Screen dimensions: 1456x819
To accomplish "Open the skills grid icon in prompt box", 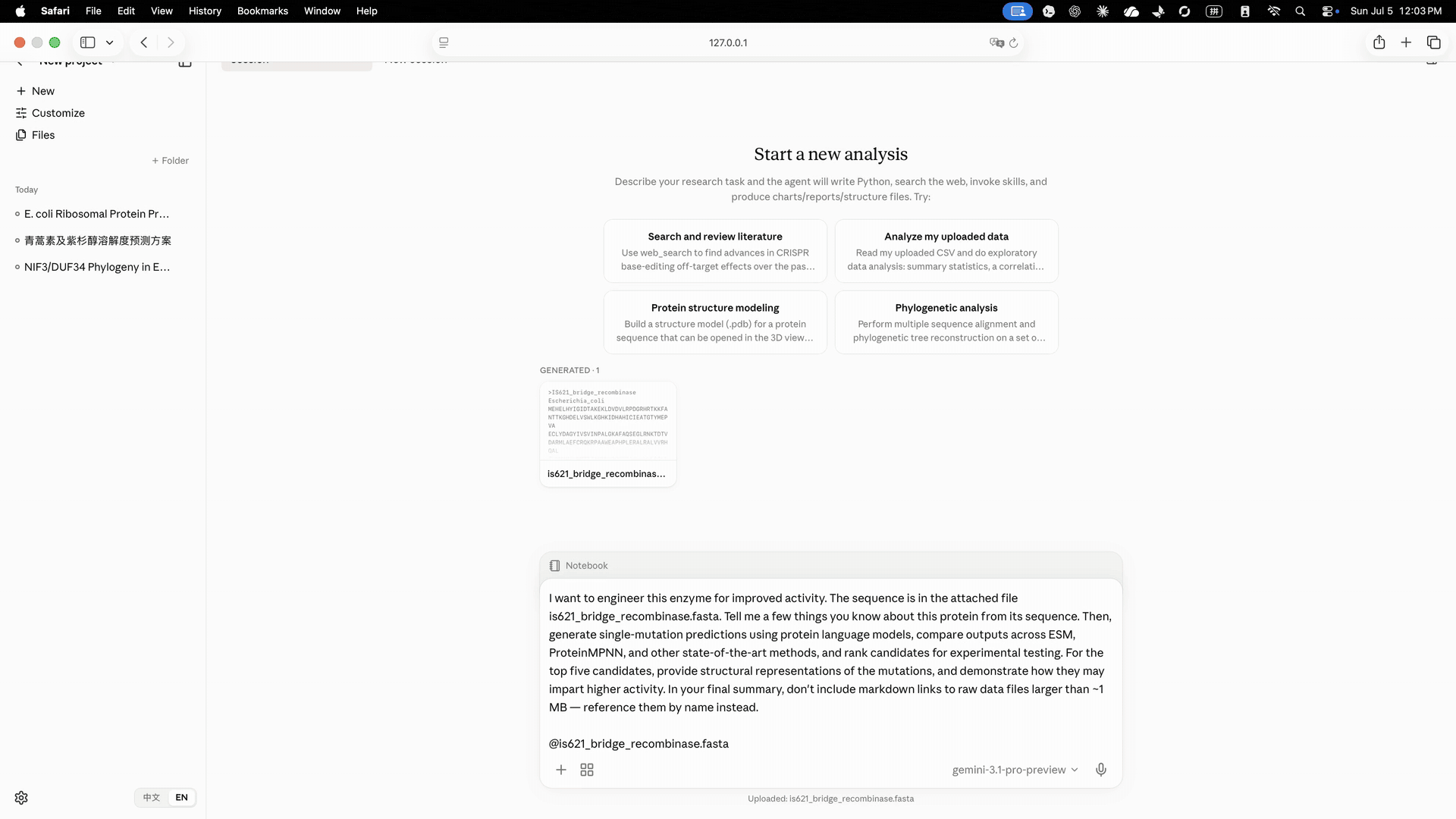I will click(587, 770).
